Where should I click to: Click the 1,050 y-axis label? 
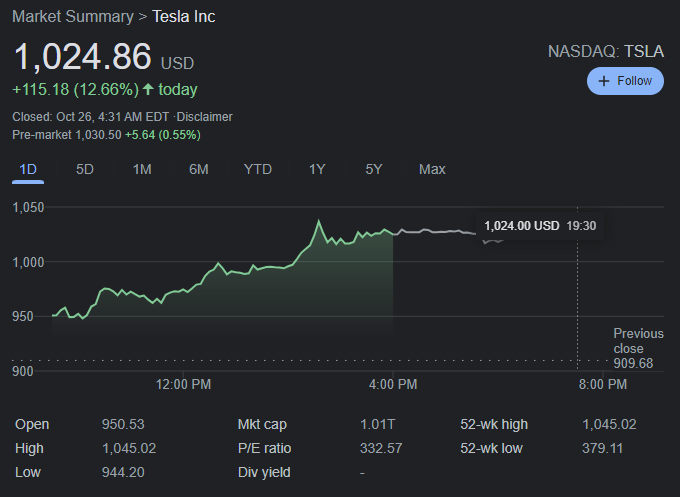point(28,207)
